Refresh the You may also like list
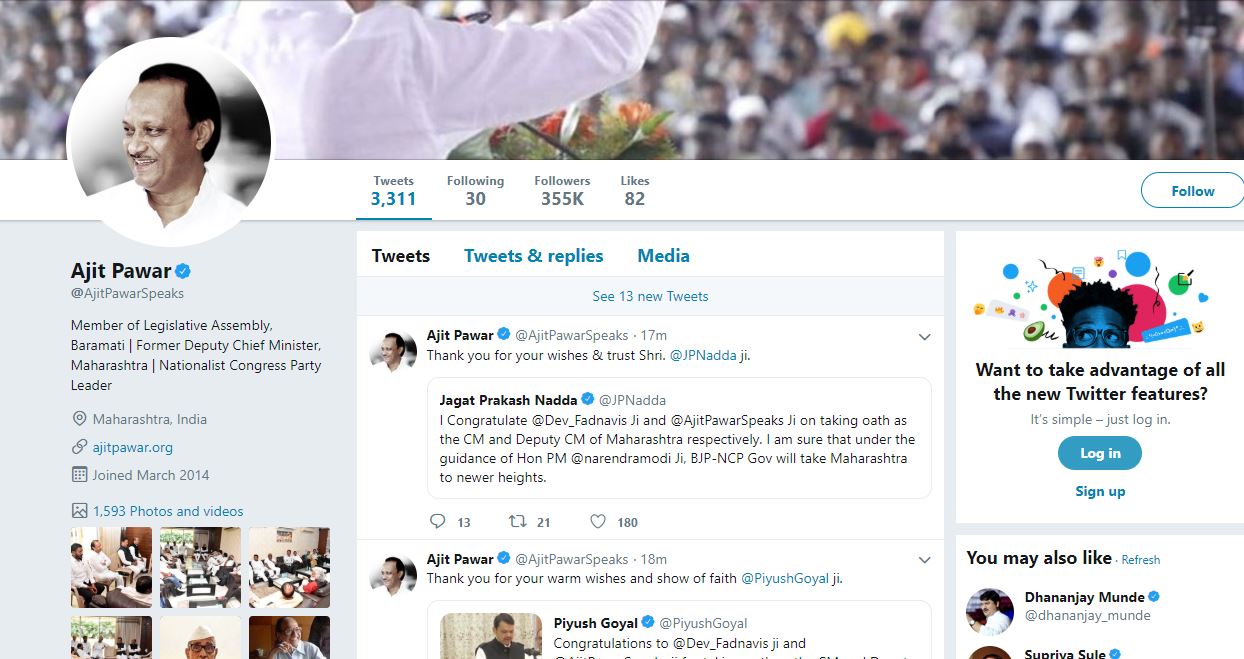 point(1141,560)
